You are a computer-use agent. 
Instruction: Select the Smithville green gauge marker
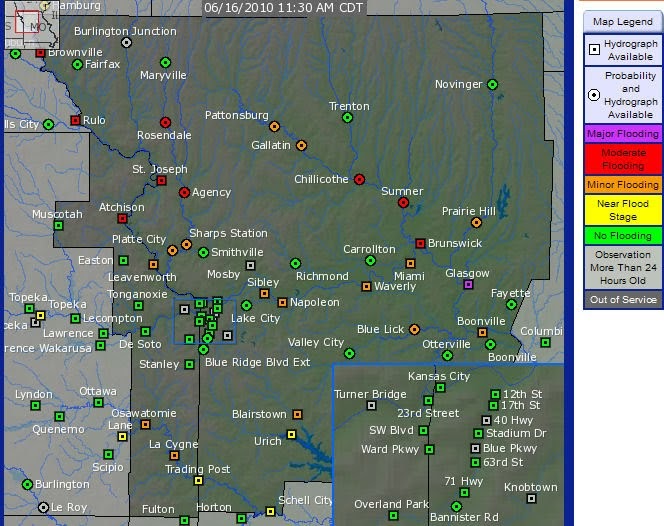pyautogui.click(x=203, y=252)
